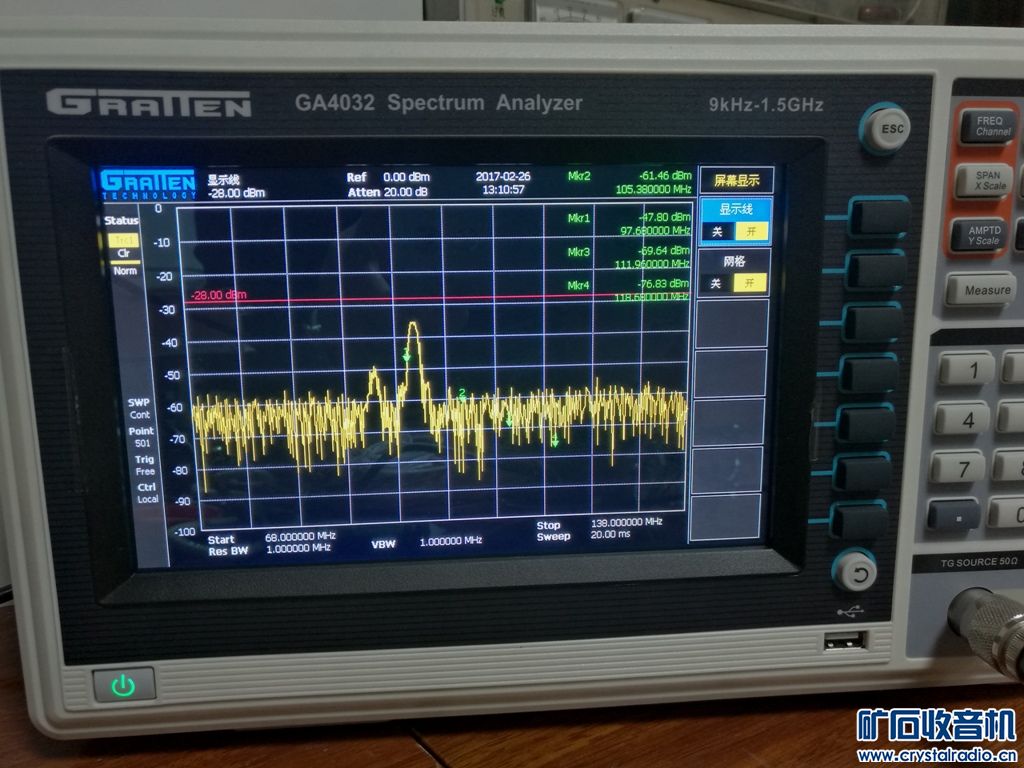Turn display line 显示线 off (关)
The height and width of the screenshot is (768, 1024).
717,232
